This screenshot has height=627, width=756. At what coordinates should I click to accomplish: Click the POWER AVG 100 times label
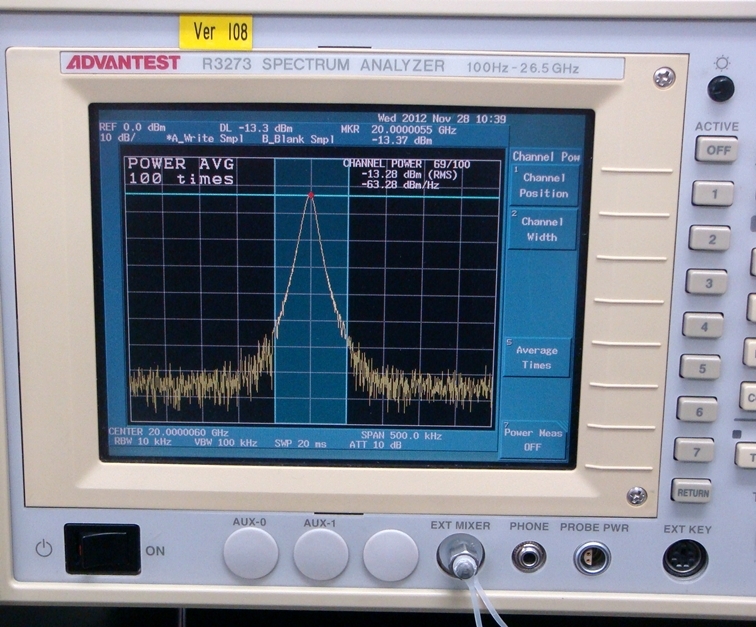(x=181, y=171)
